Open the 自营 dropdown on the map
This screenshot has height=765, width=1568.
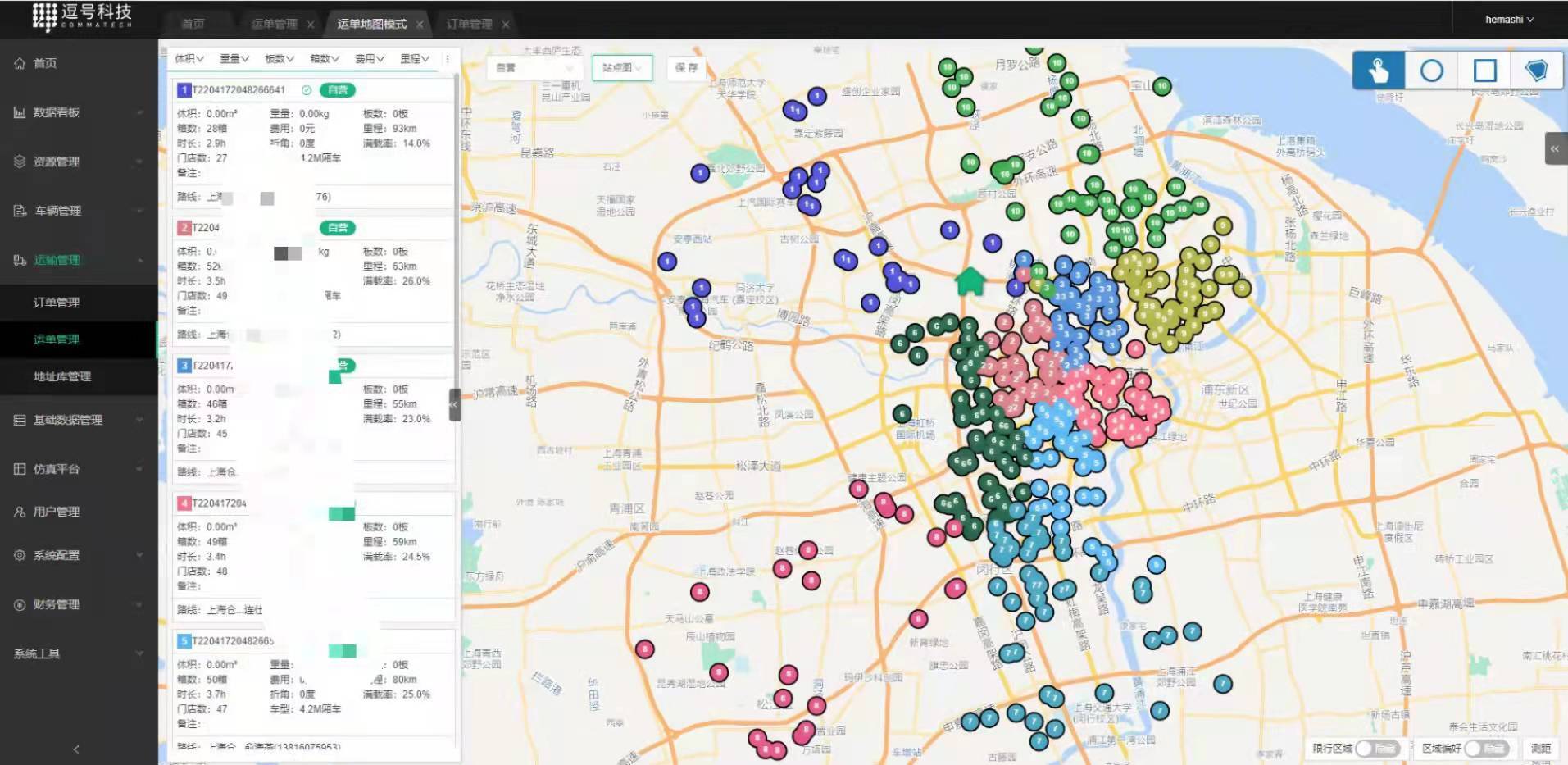(534, 68)
